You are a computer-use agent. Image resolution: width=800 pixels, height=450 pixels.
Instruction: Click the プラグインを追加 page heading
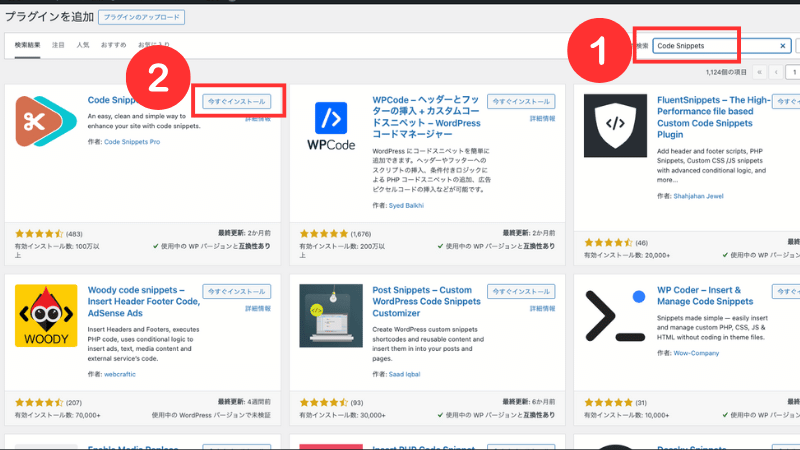tap(49, 17)
